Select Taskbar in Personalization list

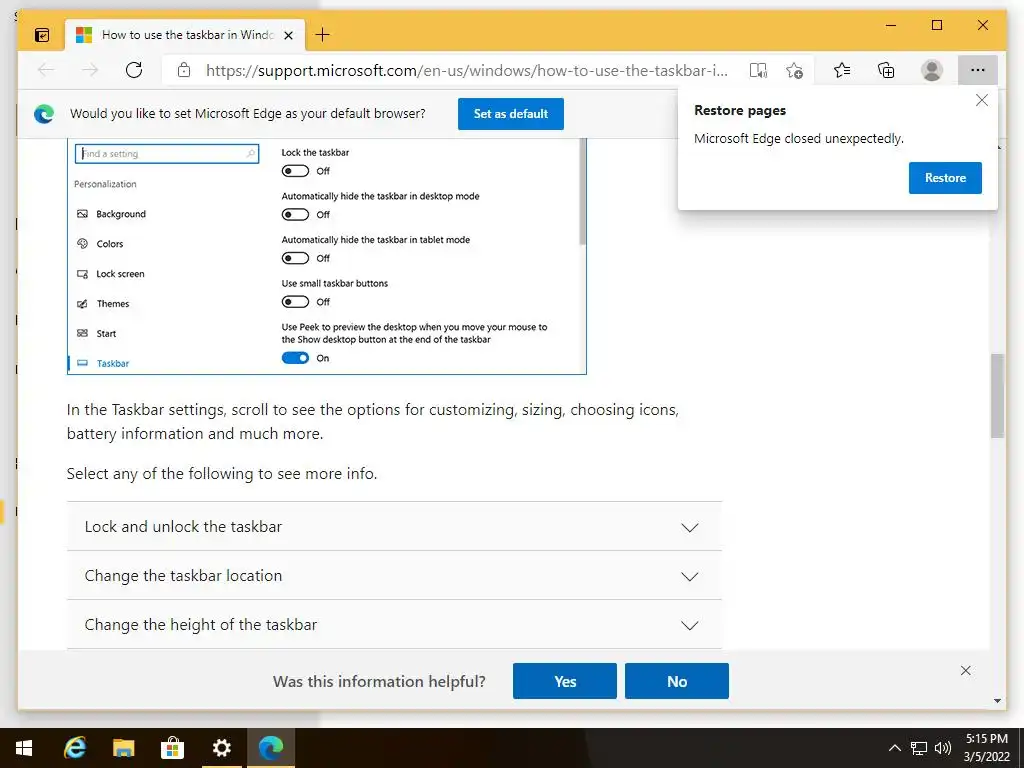pos(103,363)
